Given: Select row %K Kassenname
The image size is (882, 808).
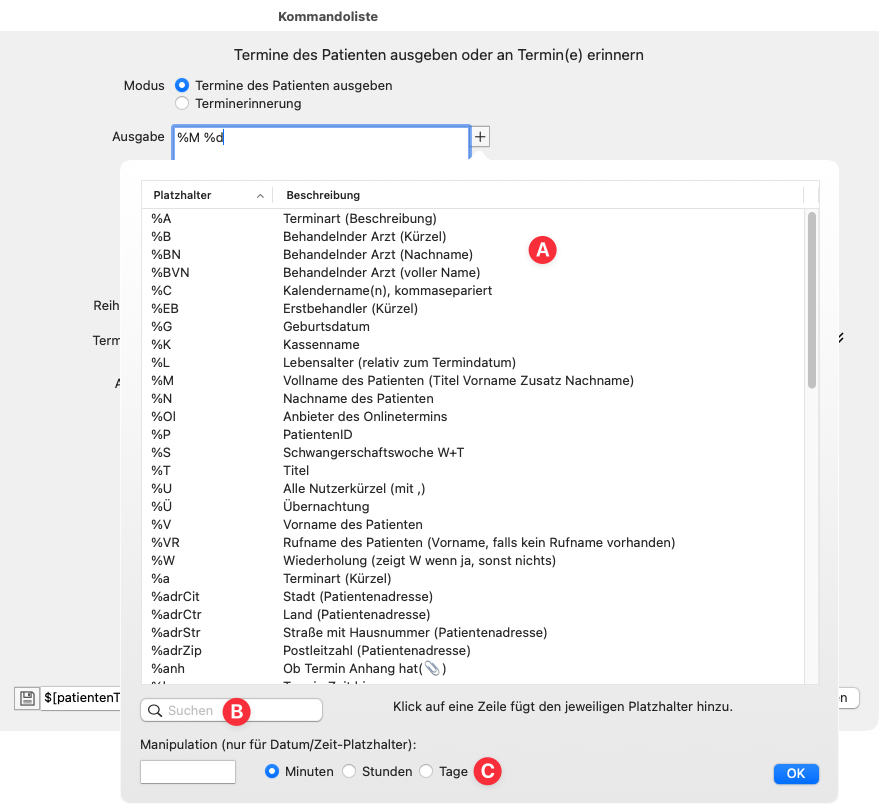Looking at the screenshot, I should click(474, 344).
